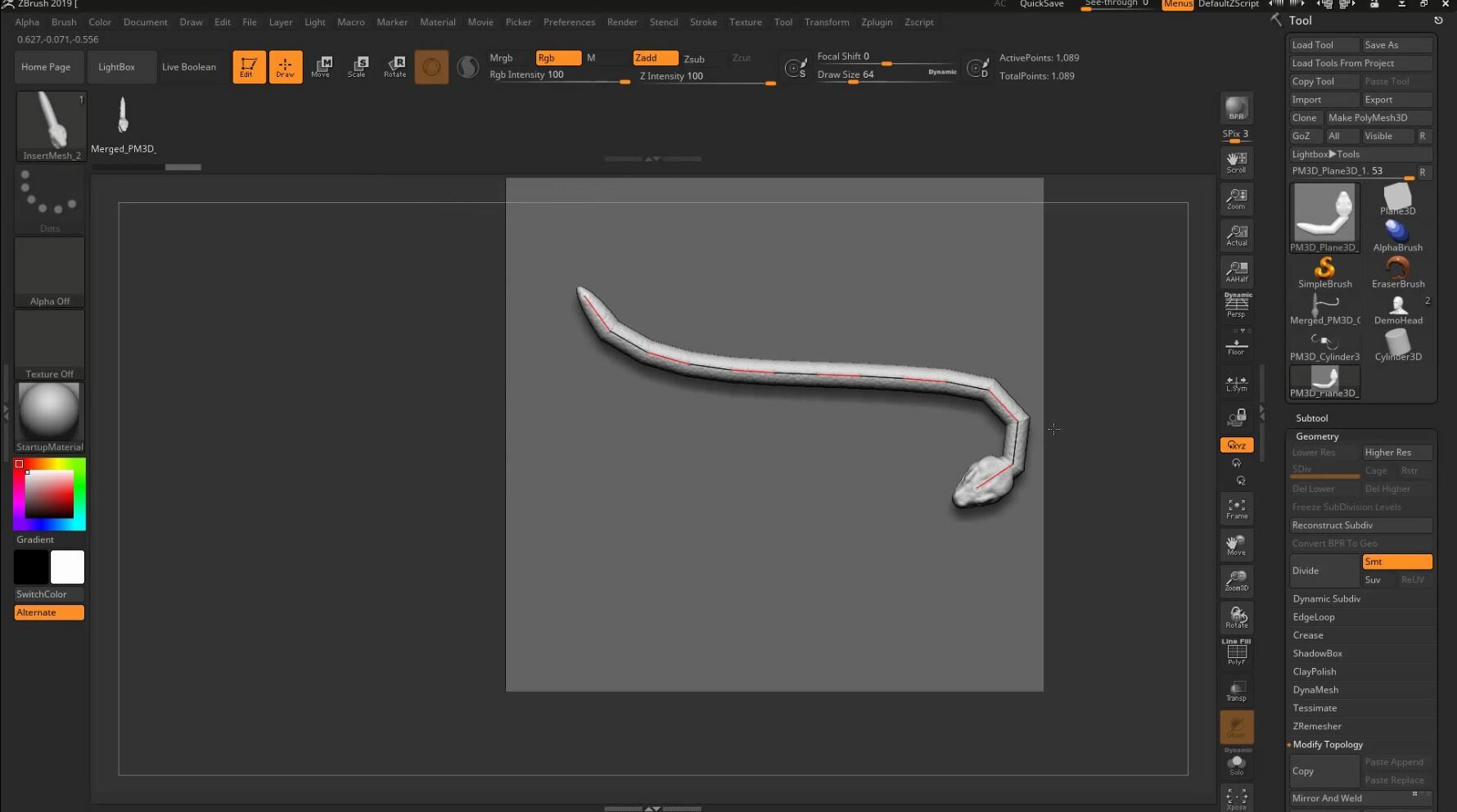The width and height of the screenshot is (1457, 812).
Task: Pick a color from the gradient swatch
Action: [49, 494]
